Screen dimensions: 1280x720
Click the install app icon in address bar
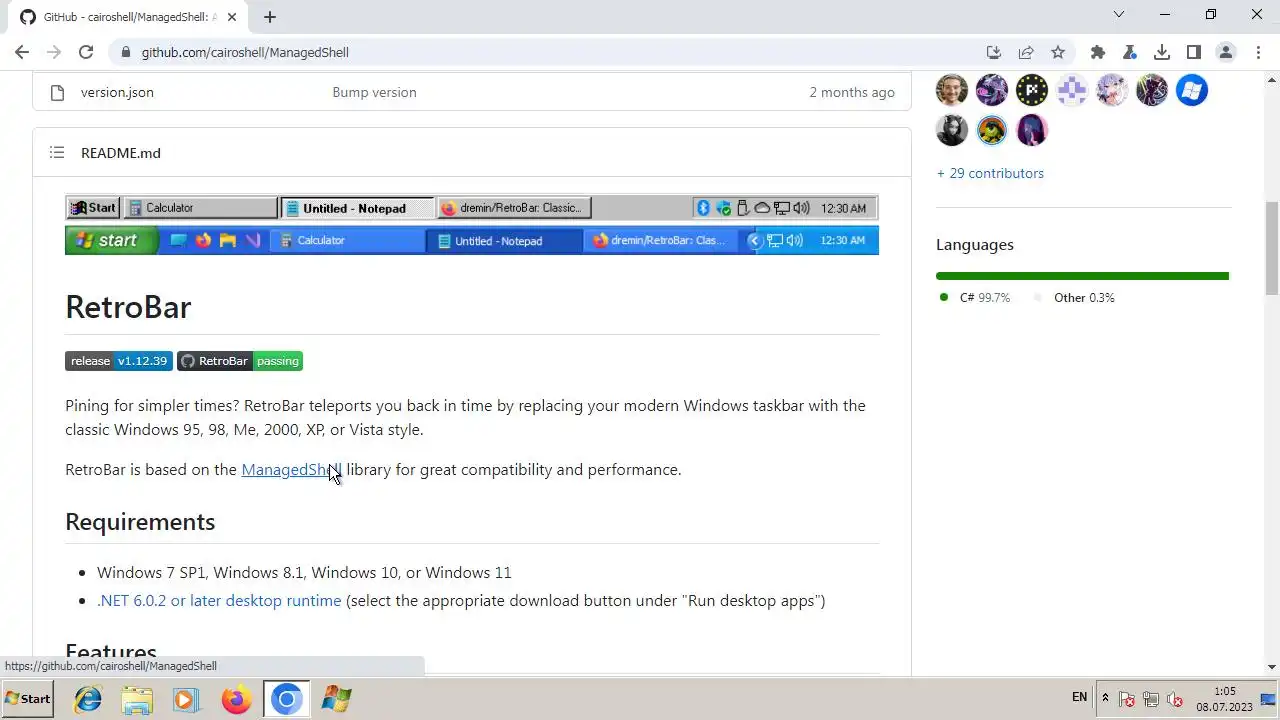tap(994, 52)
